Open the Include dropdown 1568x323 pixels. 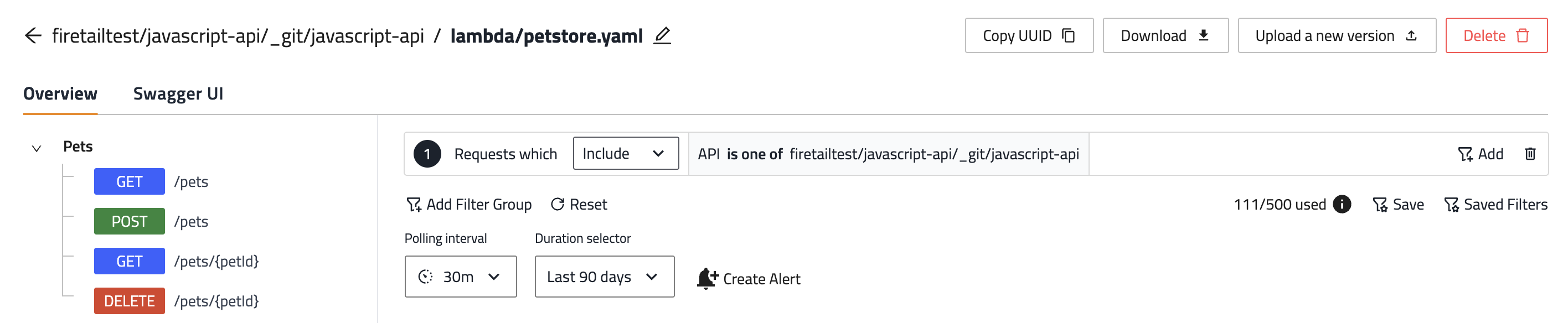625,154
